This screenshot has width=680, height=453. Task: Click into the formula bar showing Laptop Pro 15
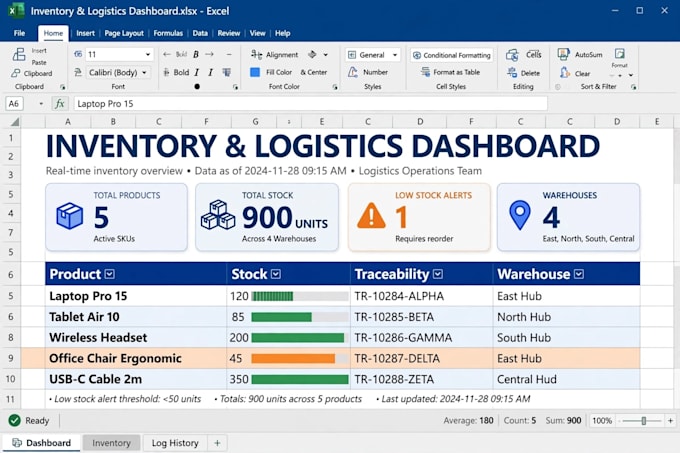click(311, 104)
